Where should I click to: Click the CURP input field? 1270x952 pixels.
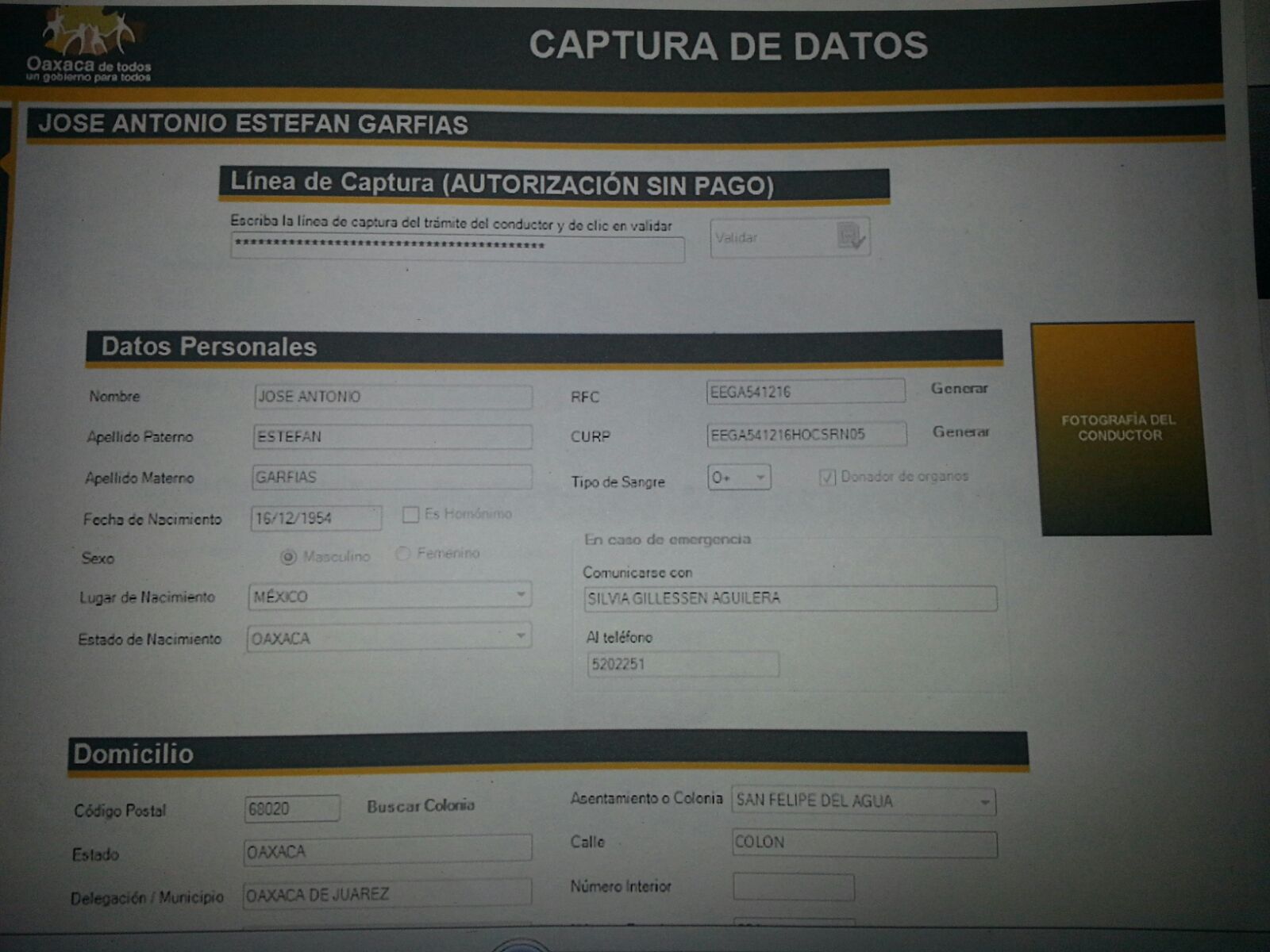(806, 435)
